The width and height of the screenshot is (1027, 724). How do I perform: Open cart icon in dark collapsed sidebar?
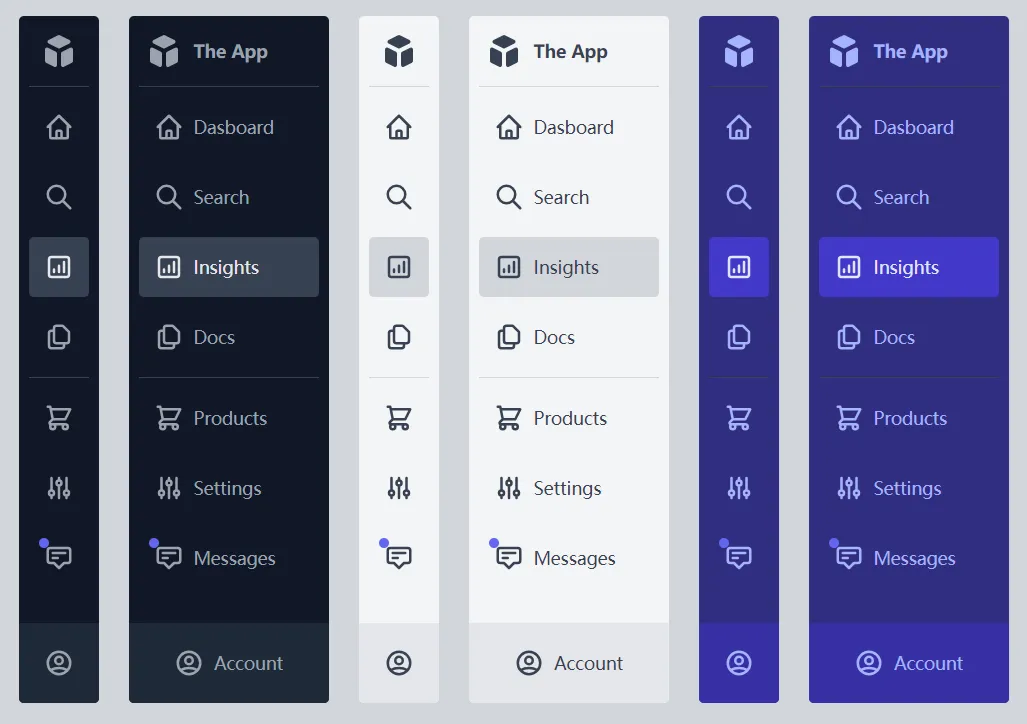click(59, 418)
